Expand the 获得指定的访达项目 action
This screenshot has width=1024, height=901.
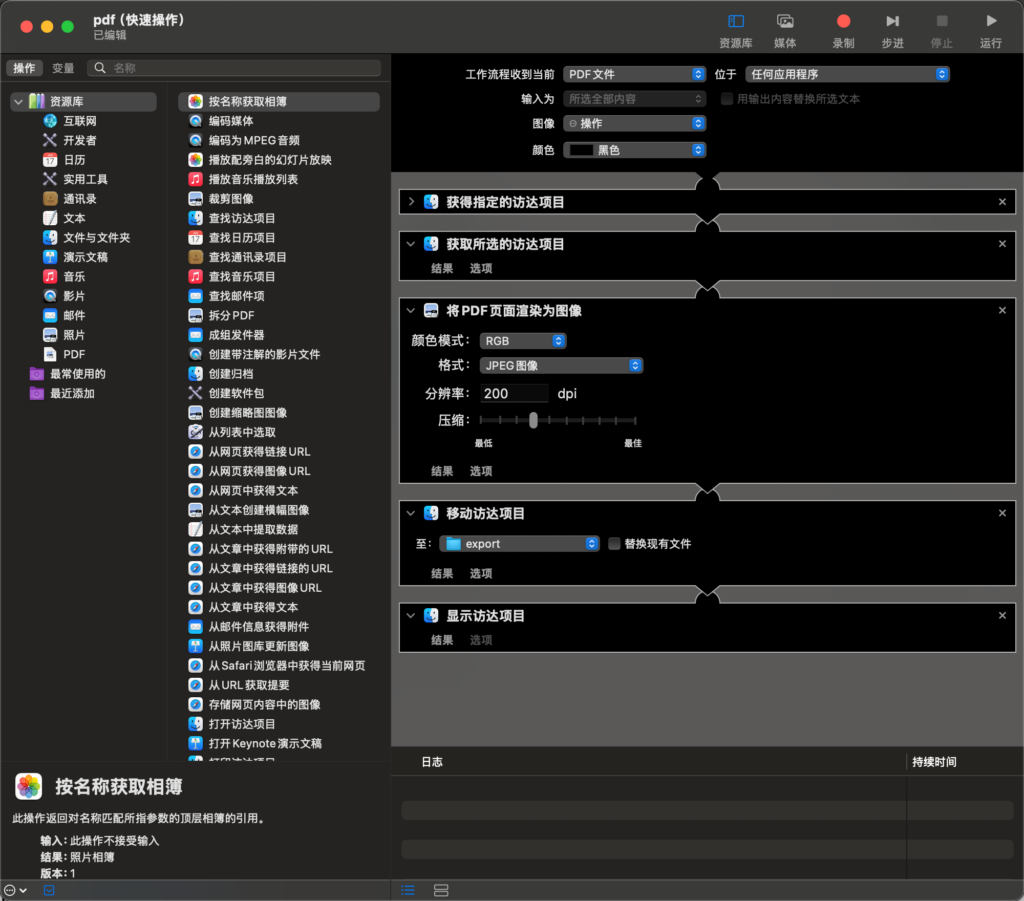click(x=411, y=202)
